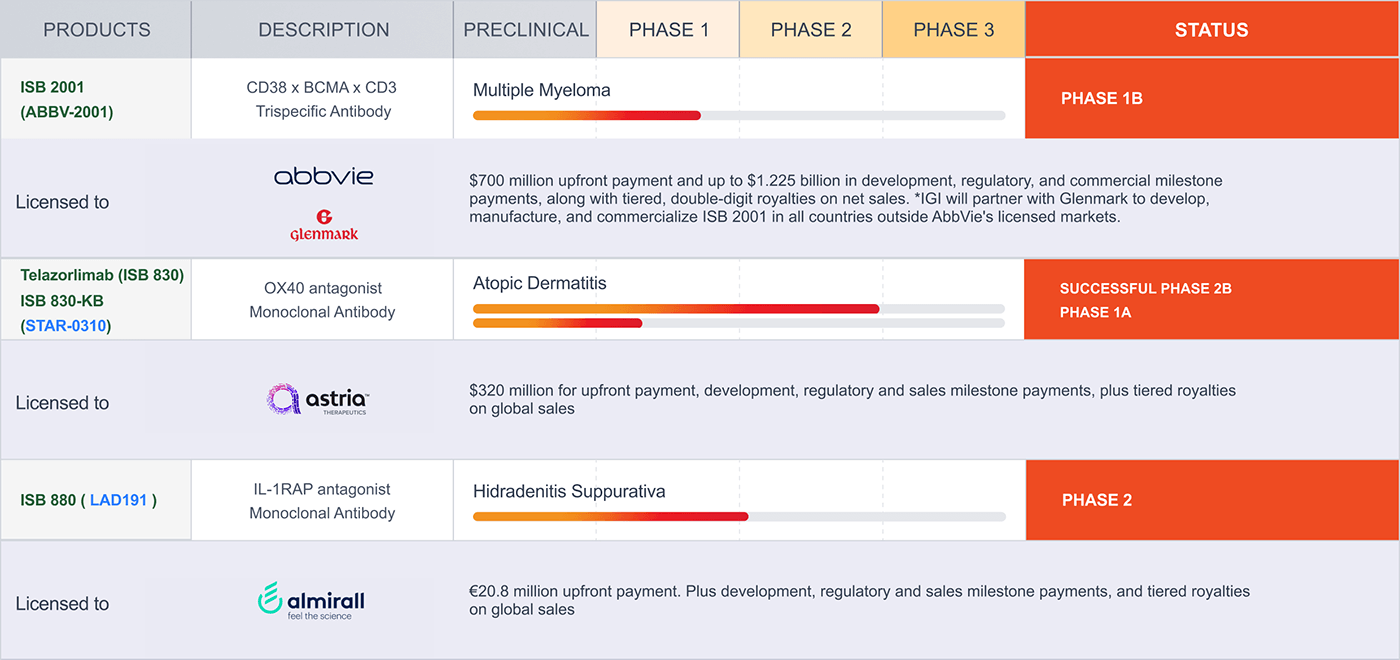1400x660 pixels.
Task: Open the LAD191 link
Action: coord(118,500)
